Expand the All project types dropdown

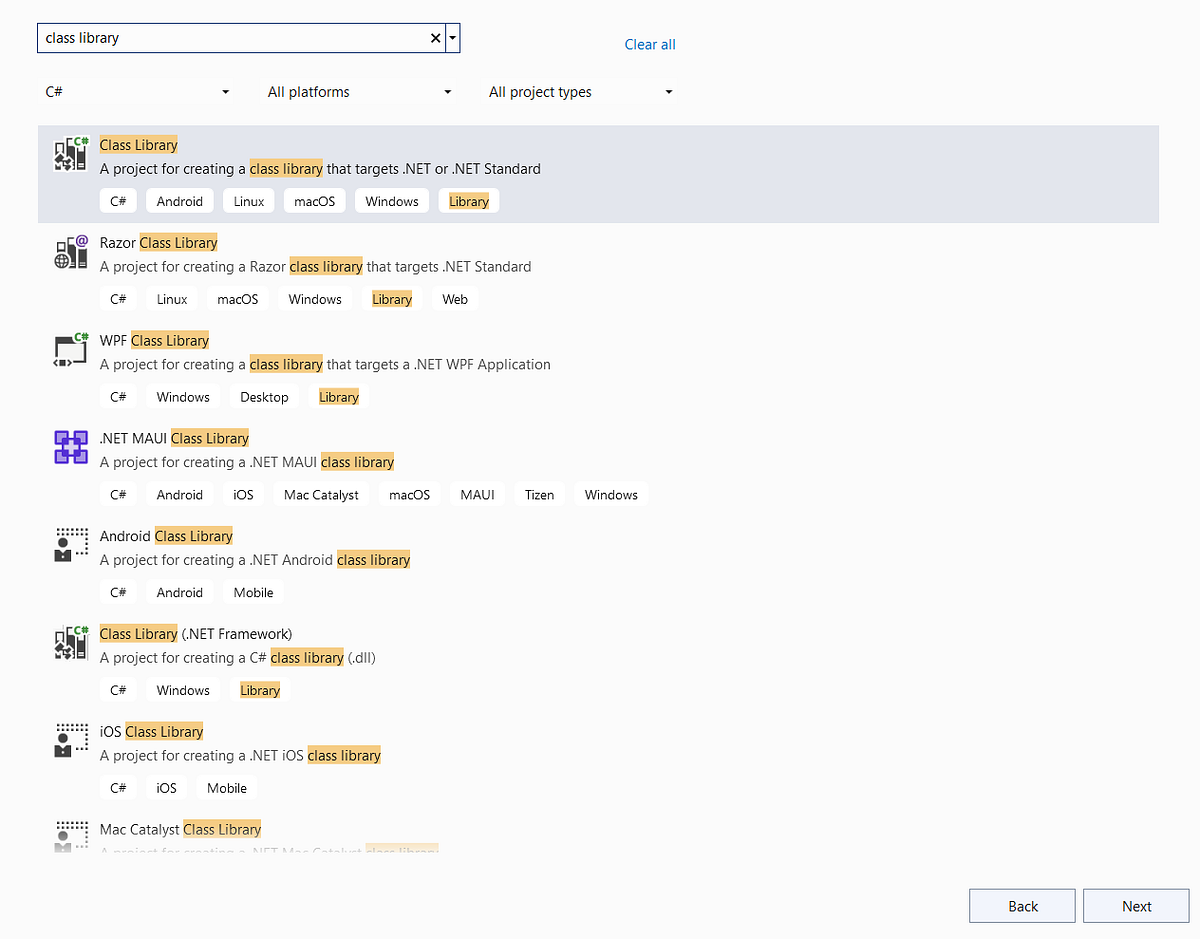click(x=580, y=91)
